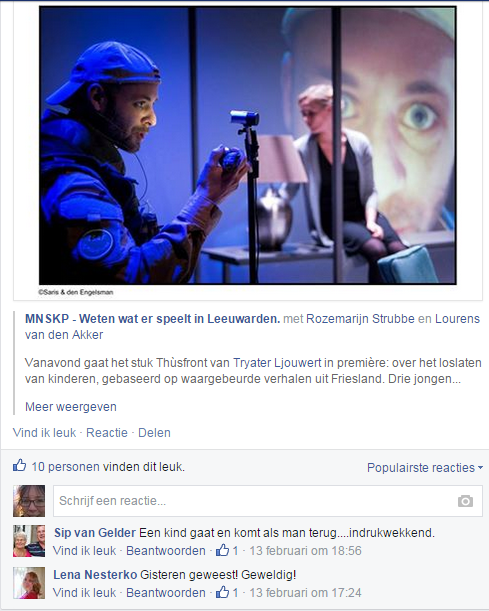Screen dimensions: 489x611
Task: Open MNSKP page link in the post
Action: (x=152, y=319)
